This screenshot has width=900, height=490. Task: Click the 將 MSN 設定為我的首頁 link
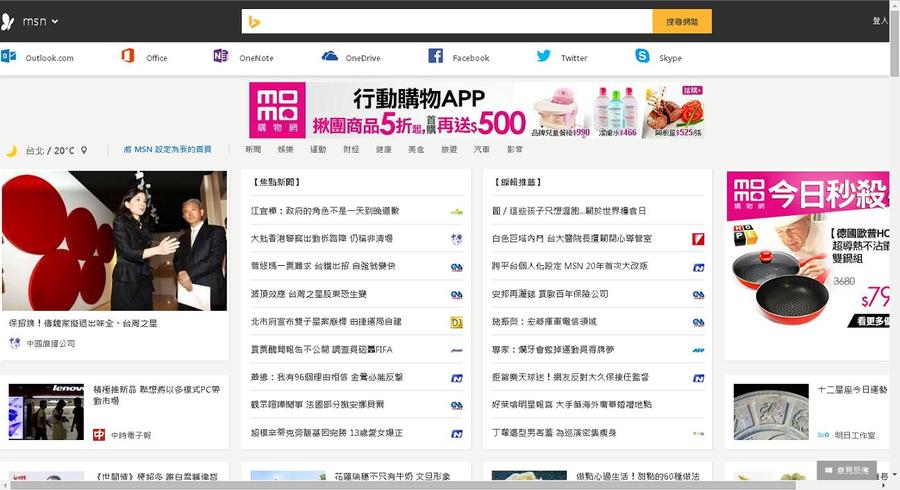pos(167,150)
